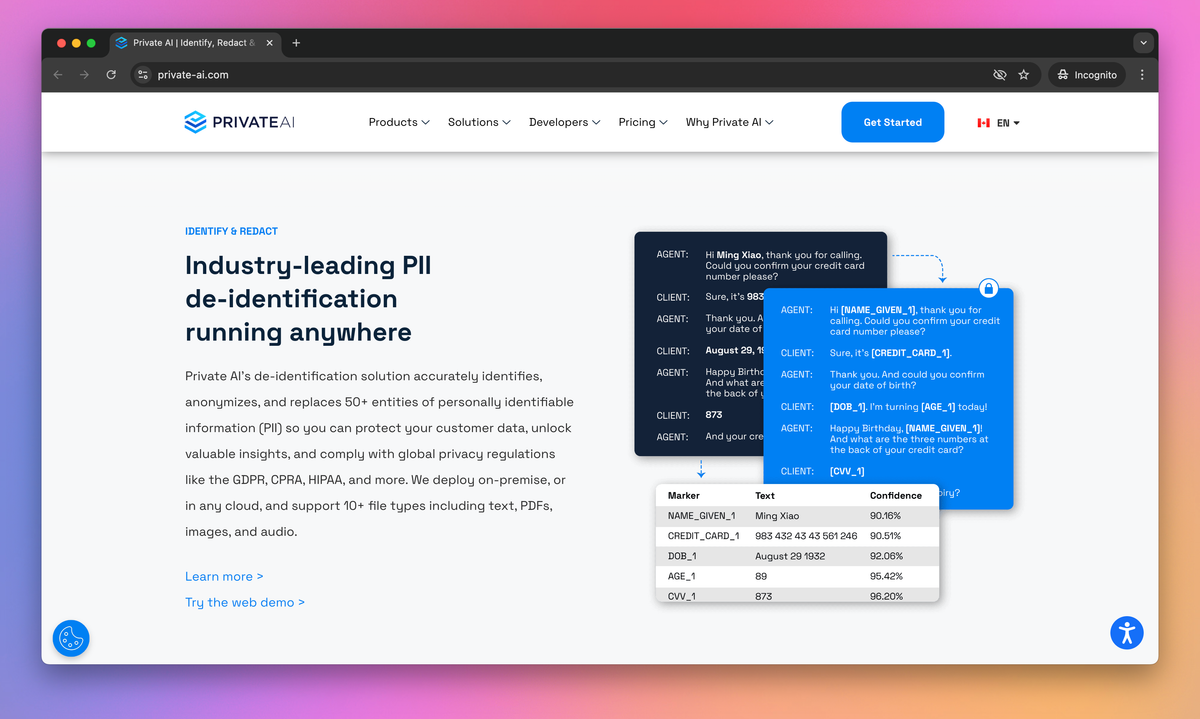This screenshot has height=719, width=1200.
Task: Click the Get Started button
Action: click(892, 122)
